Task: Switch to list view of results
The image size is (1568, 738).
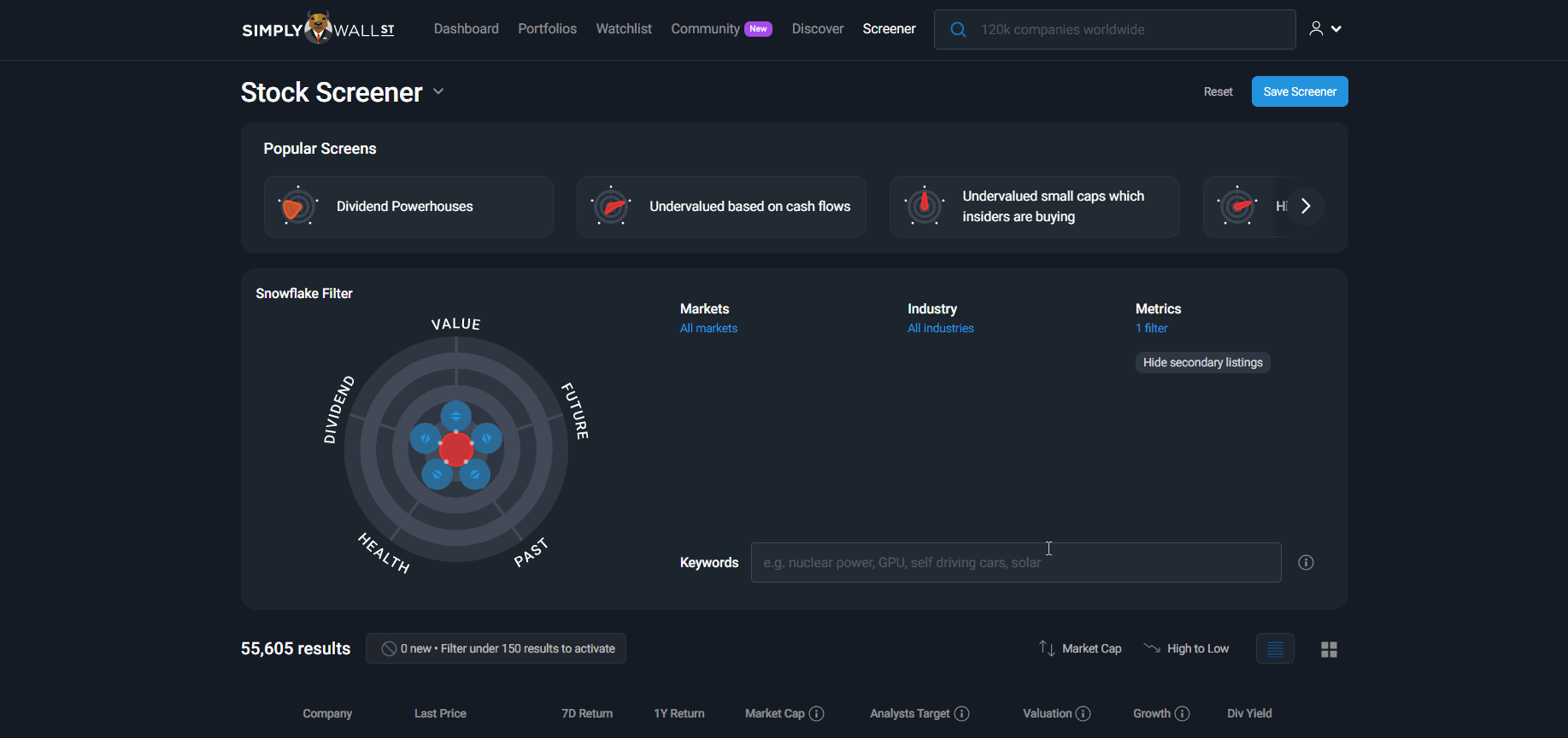Action: (x=1275, y=649)
